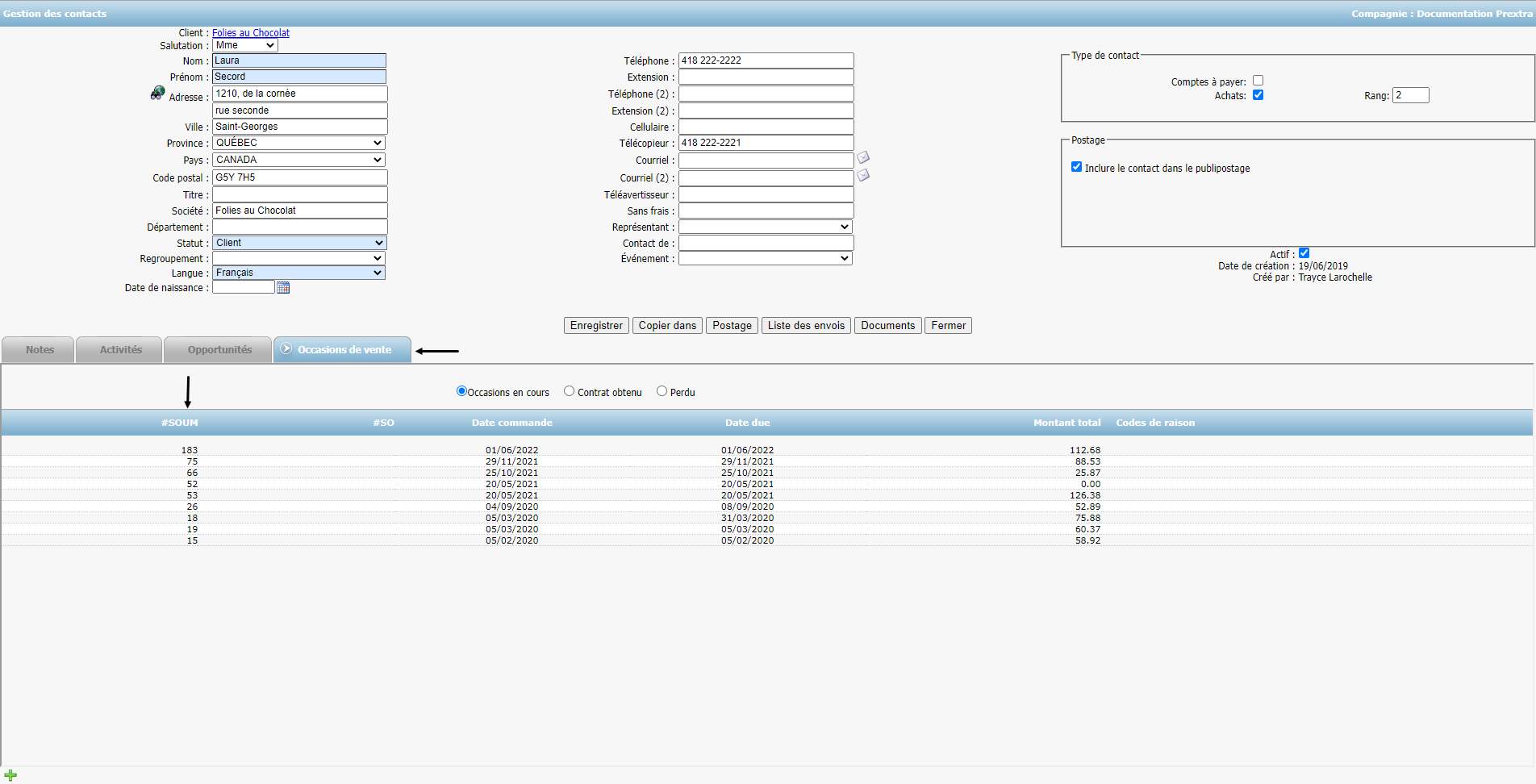Select the Perdu radio button
The height and width of the screenshot is (784, 1536).
(662, 391)
